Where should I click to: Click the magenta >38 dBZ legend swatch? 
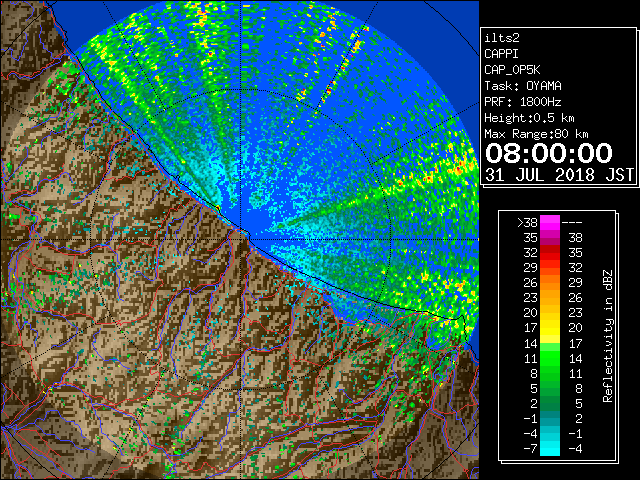pyautogui.click(x=550, y=222)
